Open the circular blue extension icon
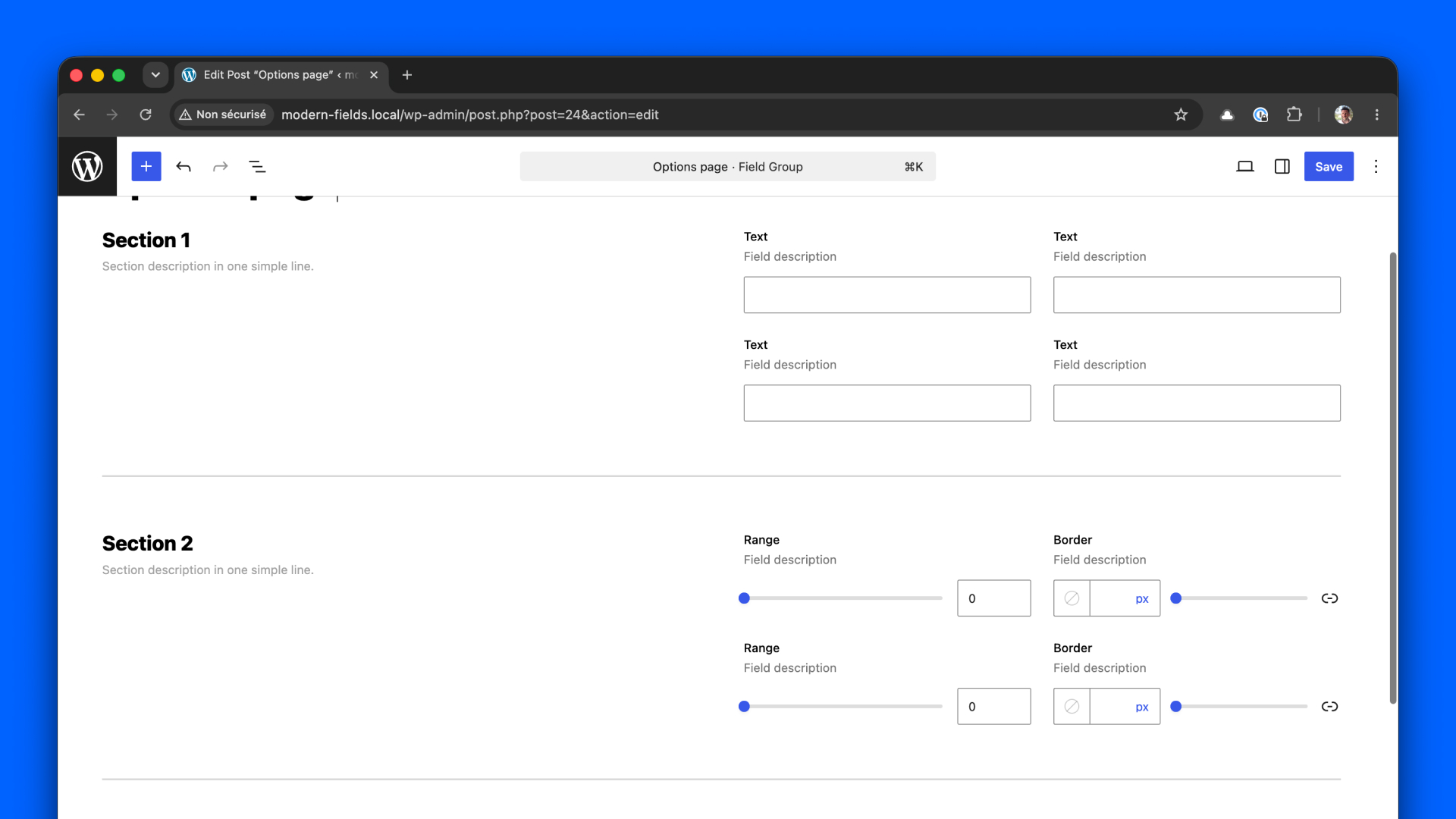Image resolution: width=1456 pixels, height=819 pixels. pyautogui.click(x=1260, y=115)
